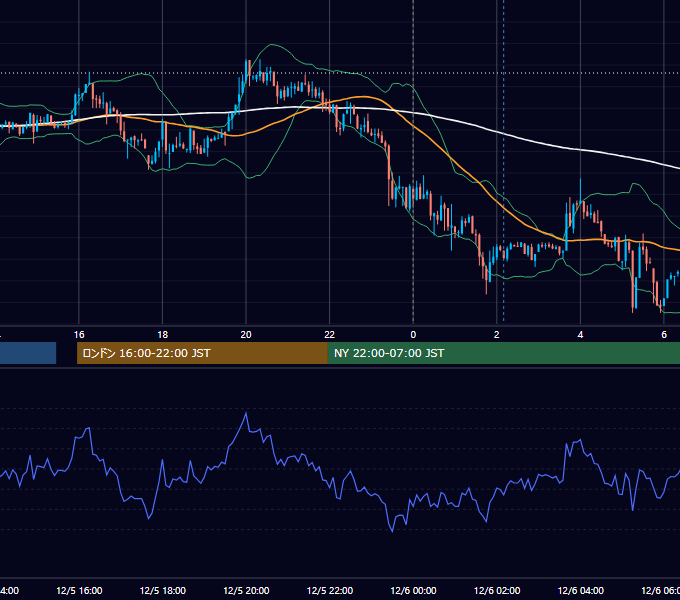Click the 22 hour label on price chart axis
This screenshot has height=600, width=680.
[x=330, y=335]
